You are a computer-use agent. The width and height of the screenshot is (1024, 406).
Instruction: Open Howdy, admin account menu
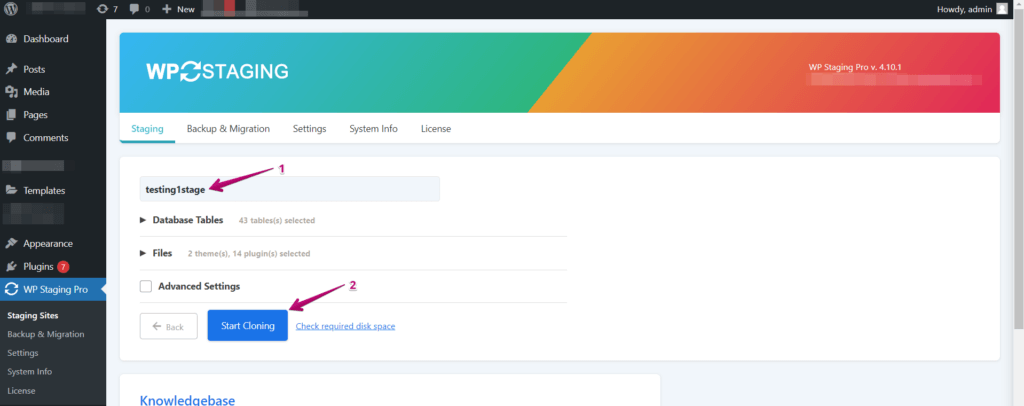coord(972,9)
